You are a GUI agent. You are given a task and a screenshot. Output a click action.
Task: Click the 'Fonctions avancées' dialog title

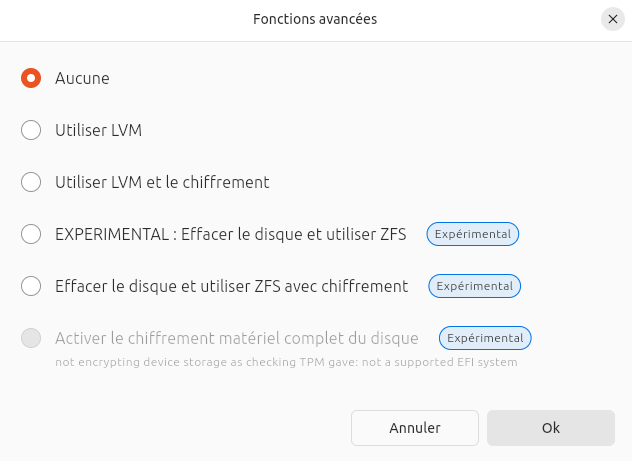pos(315,19)
